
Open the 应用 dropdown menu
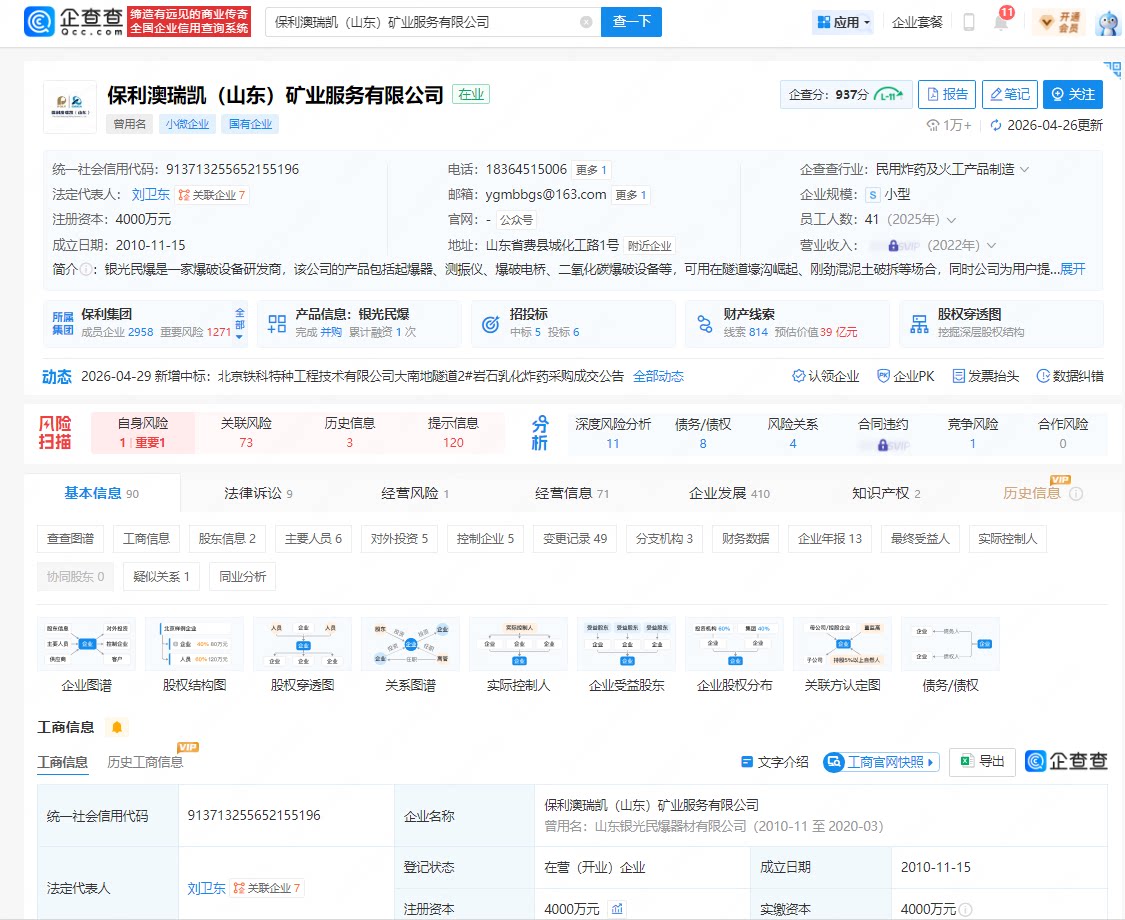tap(844, 22)
